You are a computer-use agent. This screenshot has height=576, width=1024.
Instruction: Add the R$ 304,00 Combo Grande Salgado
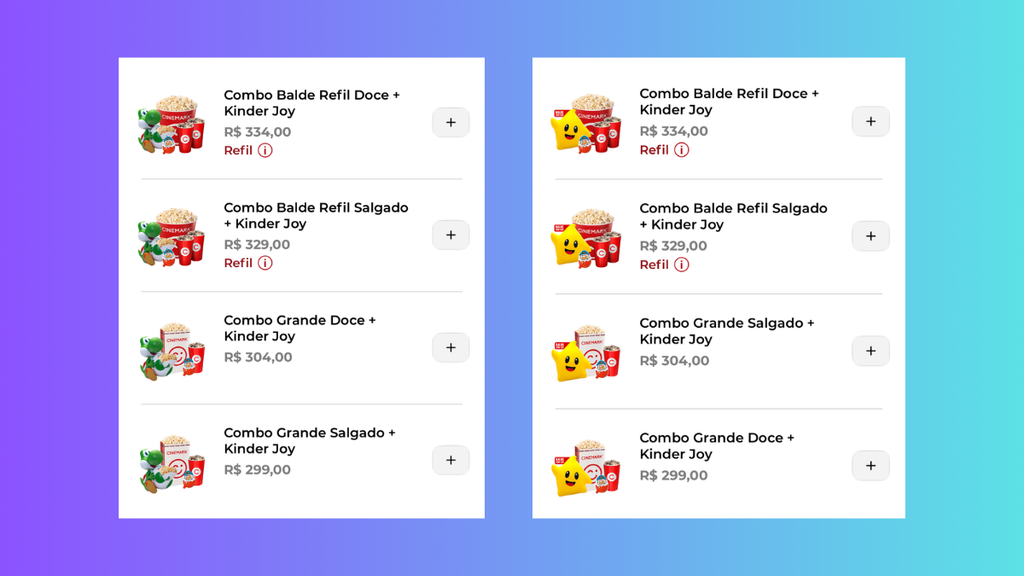click(870, 351)
